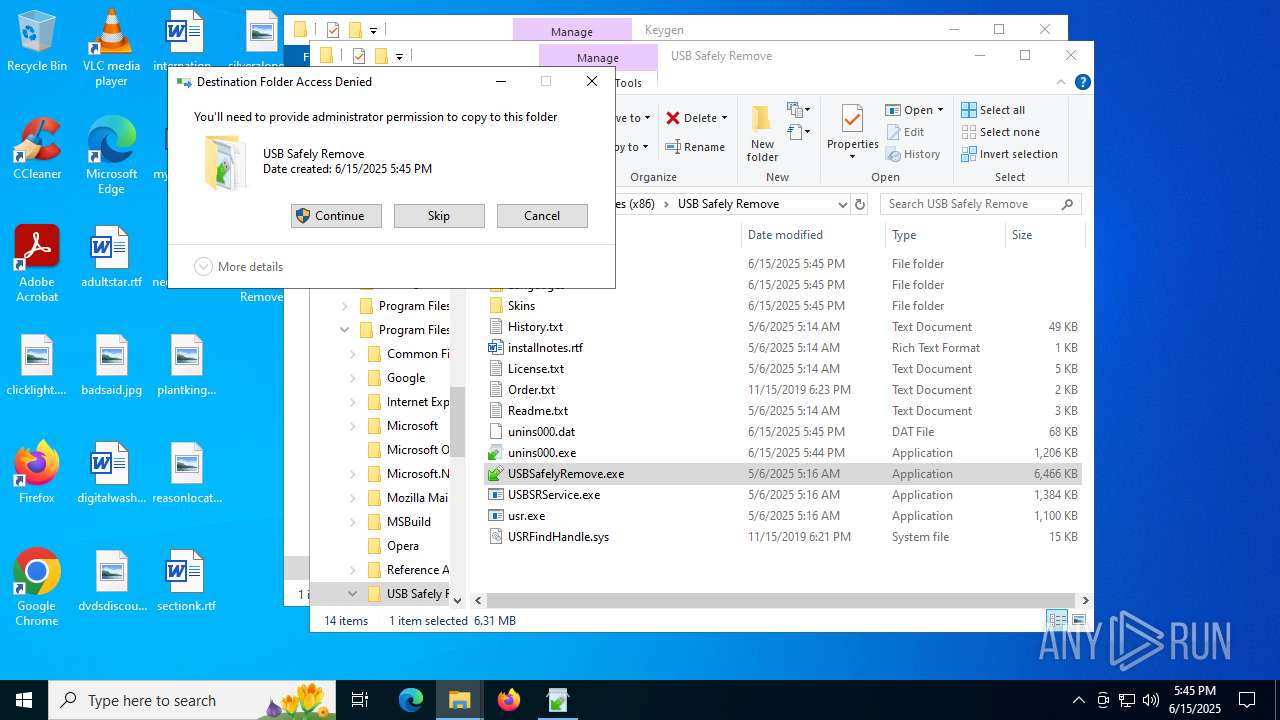Expand More details in the dialog
1280x720 pixels.
(x=239, y=267)
